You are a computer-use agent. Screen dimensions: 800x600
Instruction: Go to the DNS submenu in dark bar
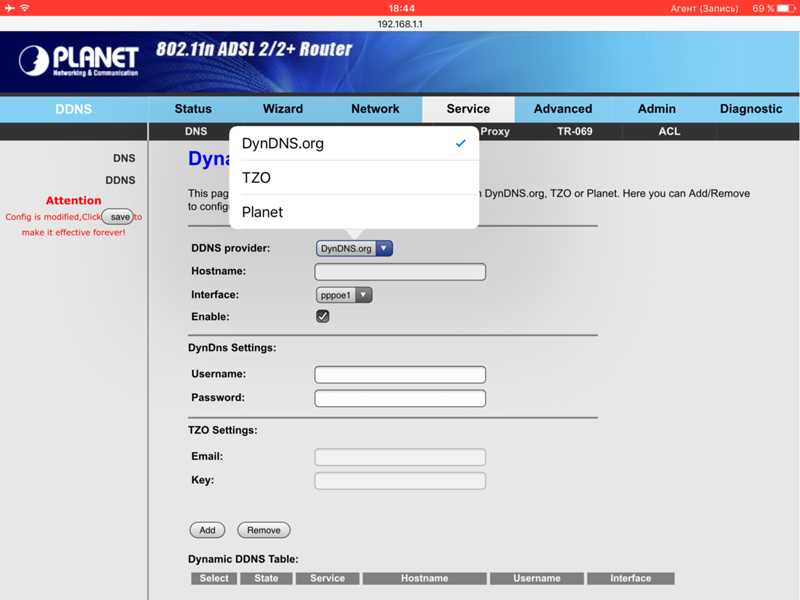(x=196, y=131)
